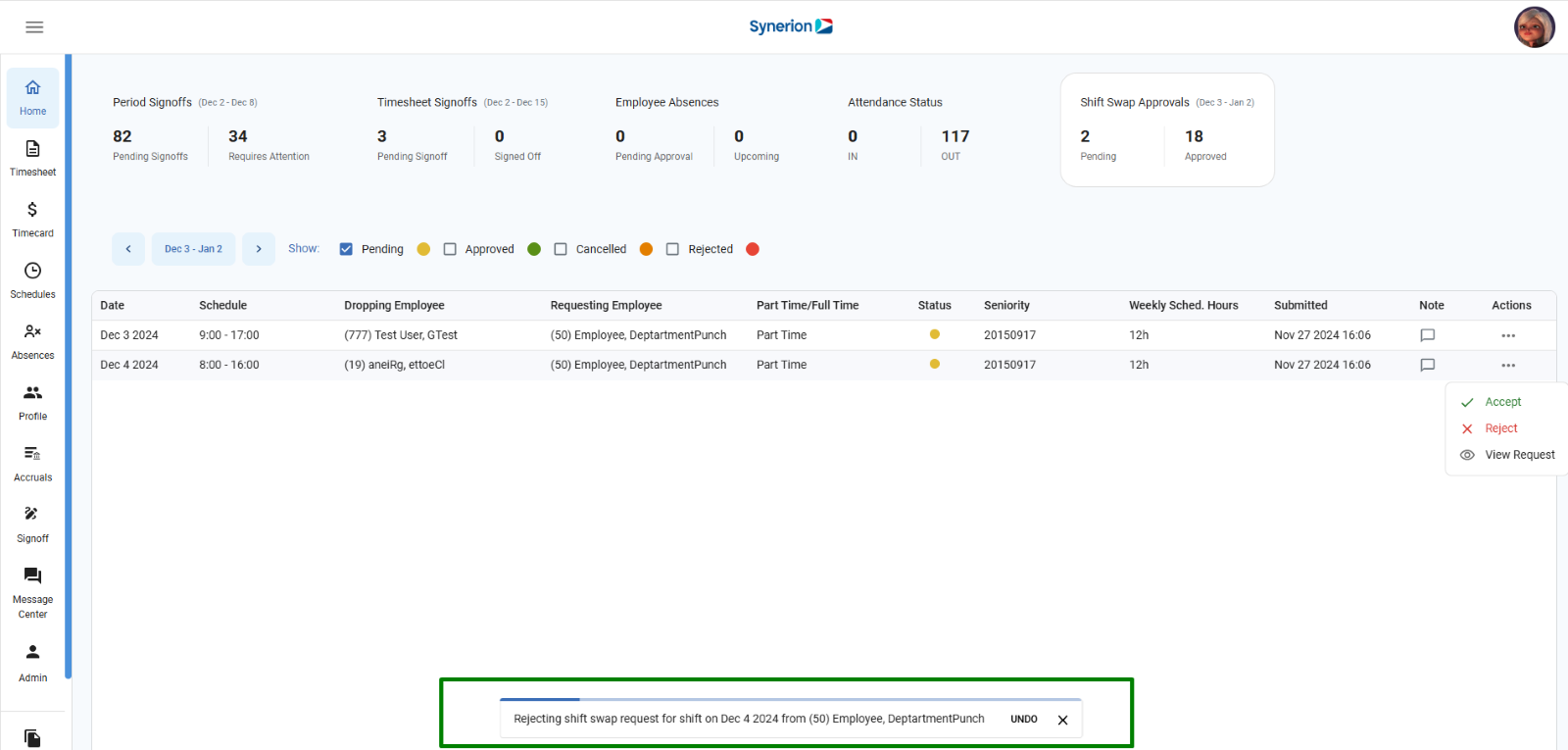Open note for Dec 4 2024 row

click(1428, 365)
